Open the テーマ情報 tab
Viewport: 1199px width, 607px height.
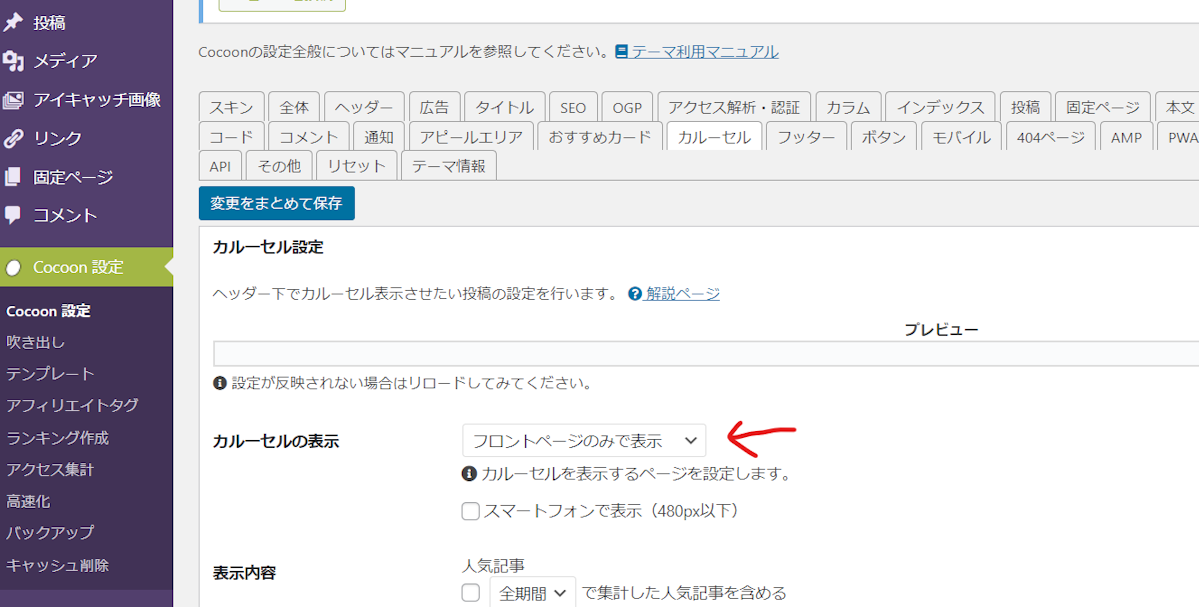click(449, 166)
